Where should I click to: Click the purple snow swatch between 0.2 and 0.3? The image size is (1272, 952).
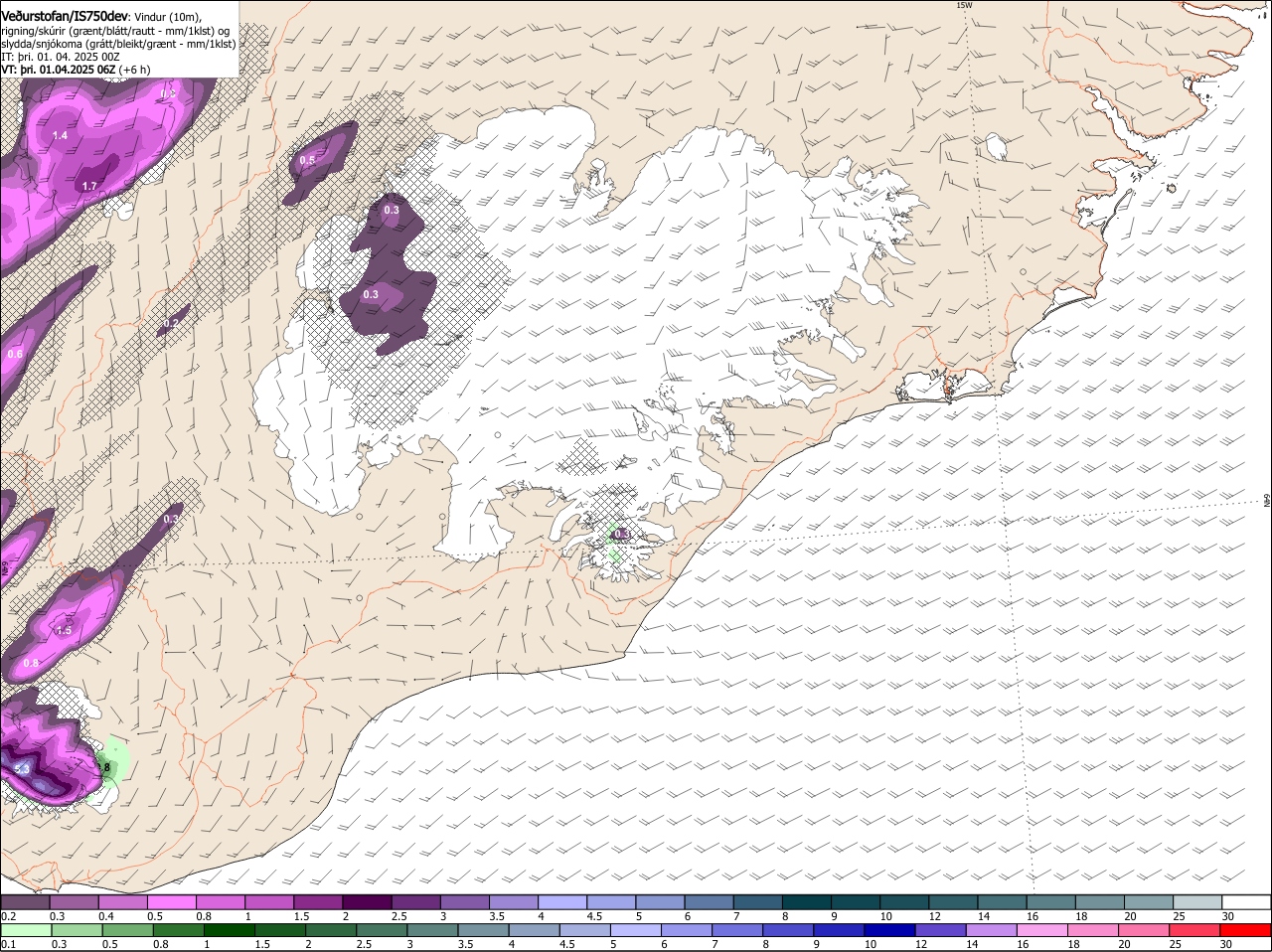point(25,901)
